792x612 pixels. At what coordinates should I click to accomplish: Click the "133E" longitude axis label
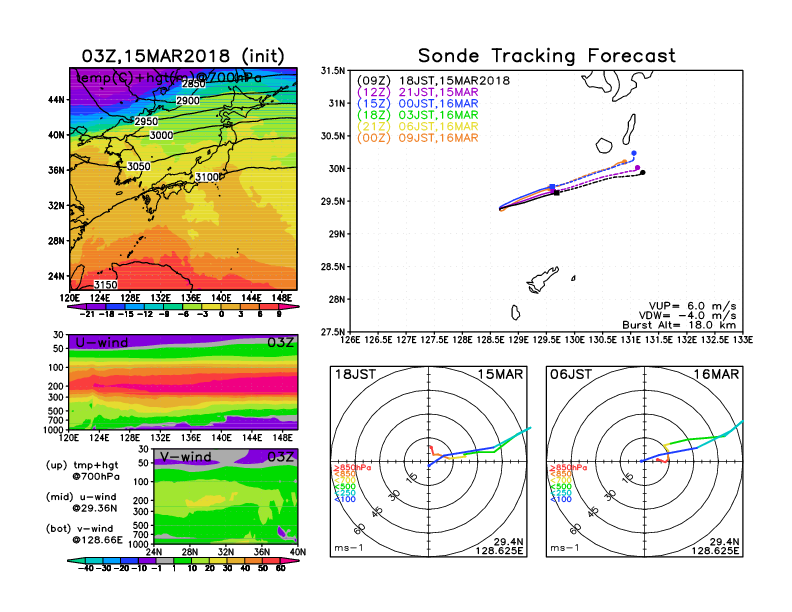[x=743, y=340]
